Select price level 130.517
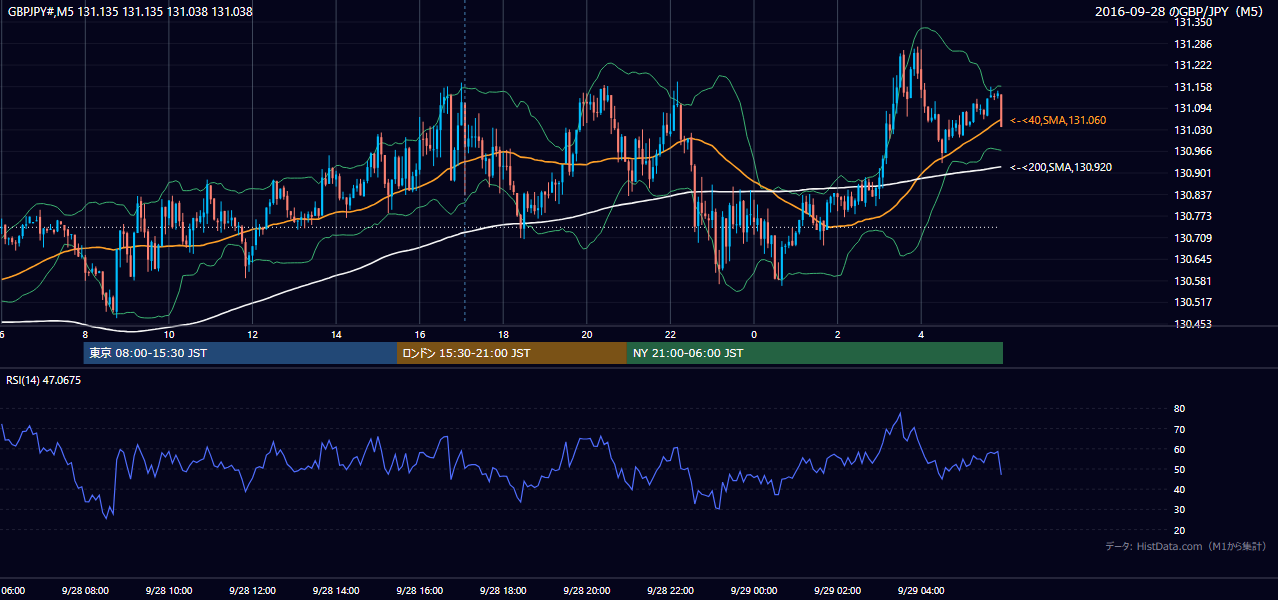The height and width of the screenshot is (600, 1278). point(1194,302)
